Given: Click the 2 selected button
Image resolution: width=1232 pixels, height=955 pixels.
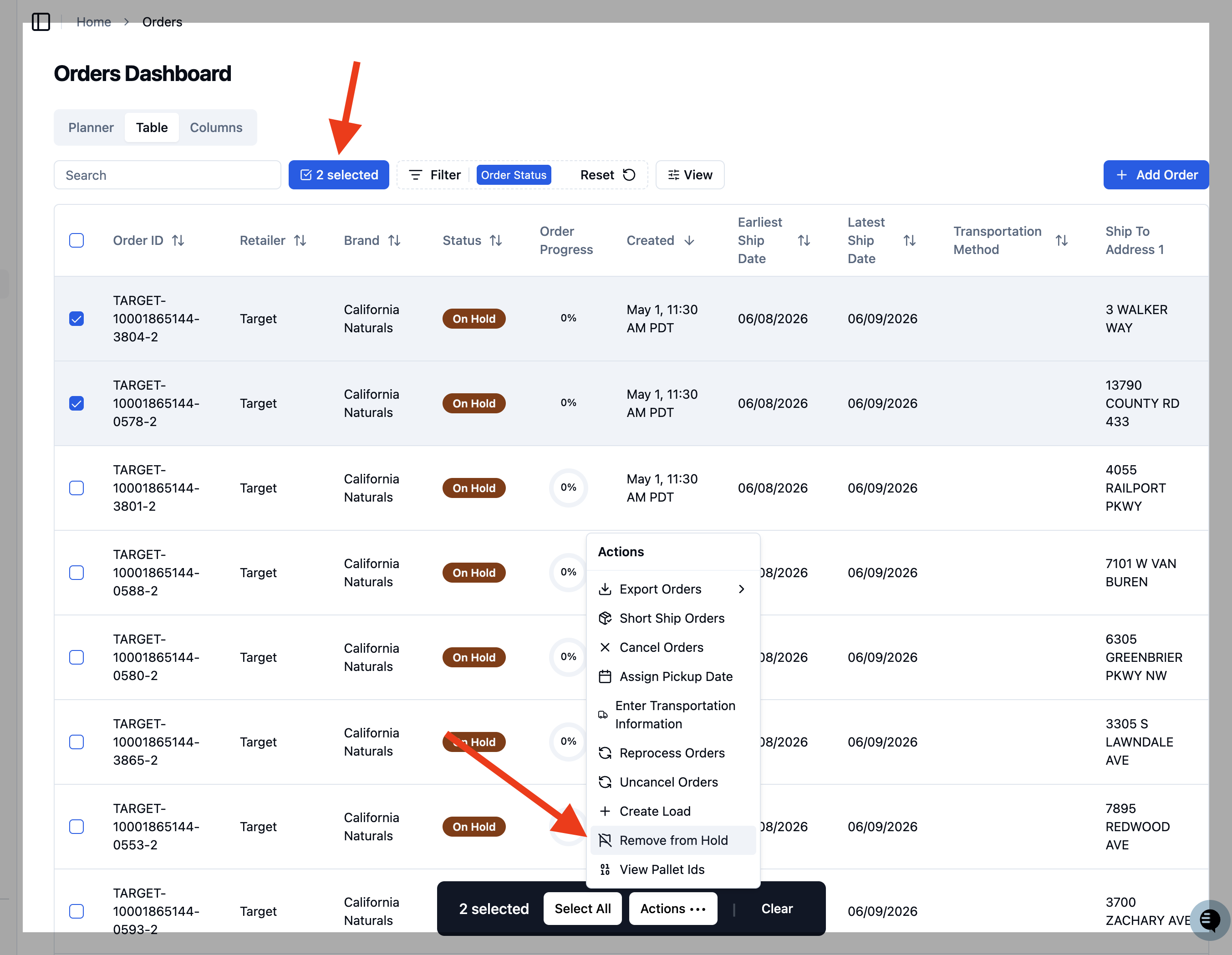Looking at the screenshot, I should coord(338,175).
